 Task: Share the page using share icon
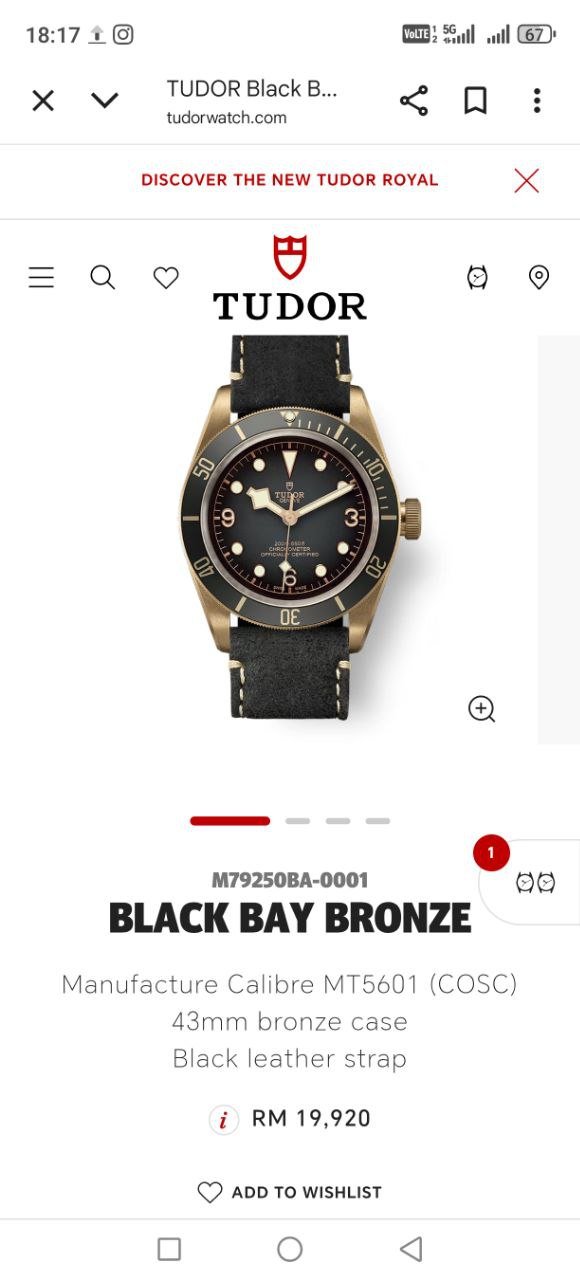(414, 100)
